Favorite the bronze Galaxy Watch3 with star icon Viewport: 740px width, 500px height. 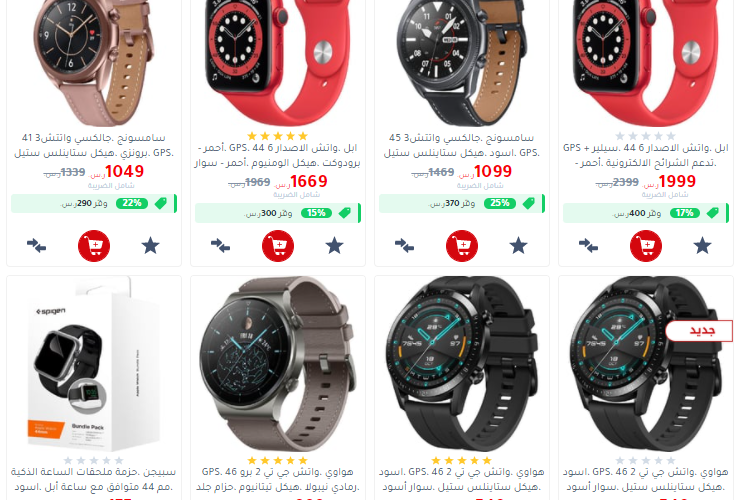coord(151,246)
